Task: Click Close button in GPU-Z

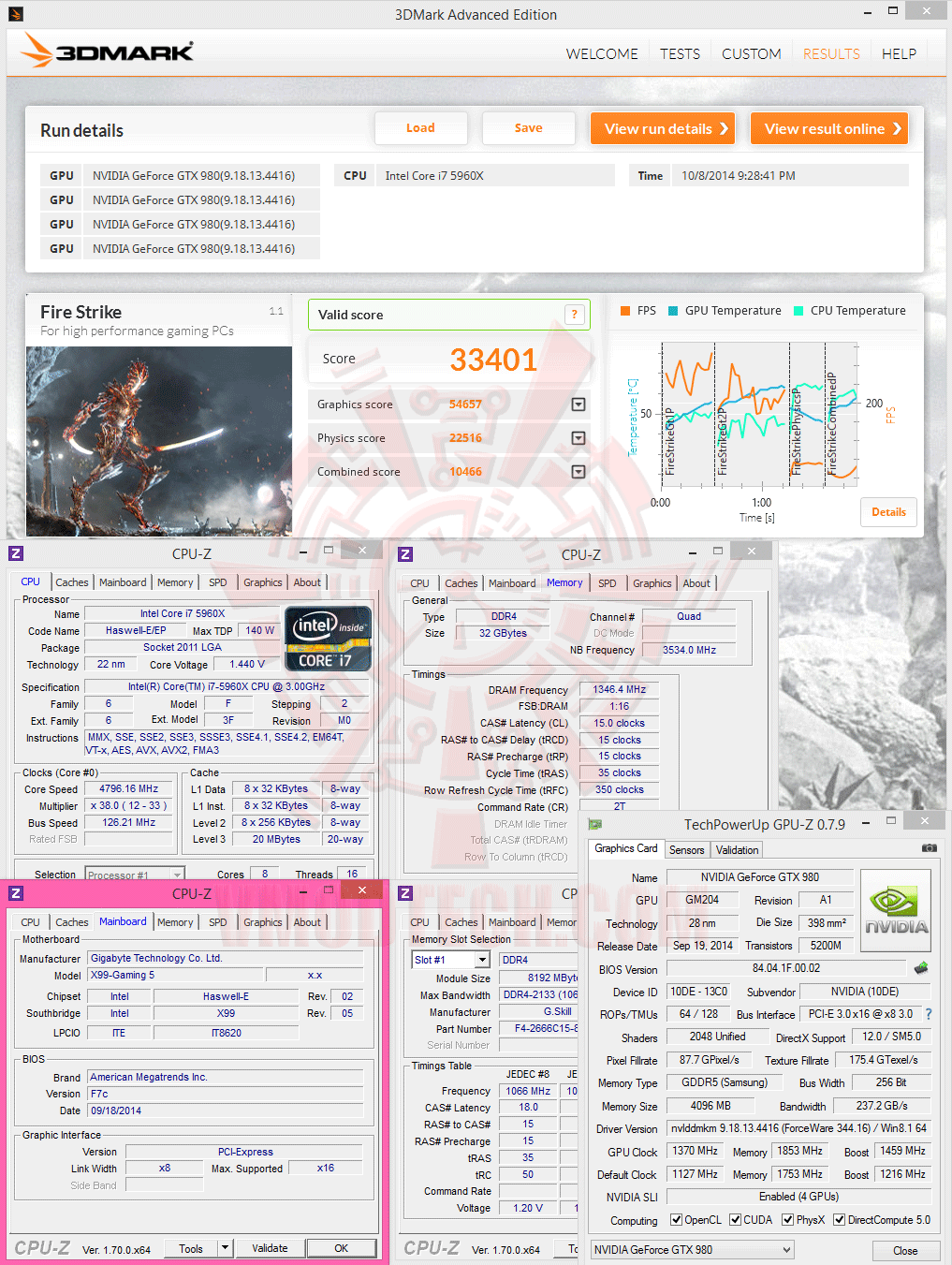Action: [x=905, y=1251]
